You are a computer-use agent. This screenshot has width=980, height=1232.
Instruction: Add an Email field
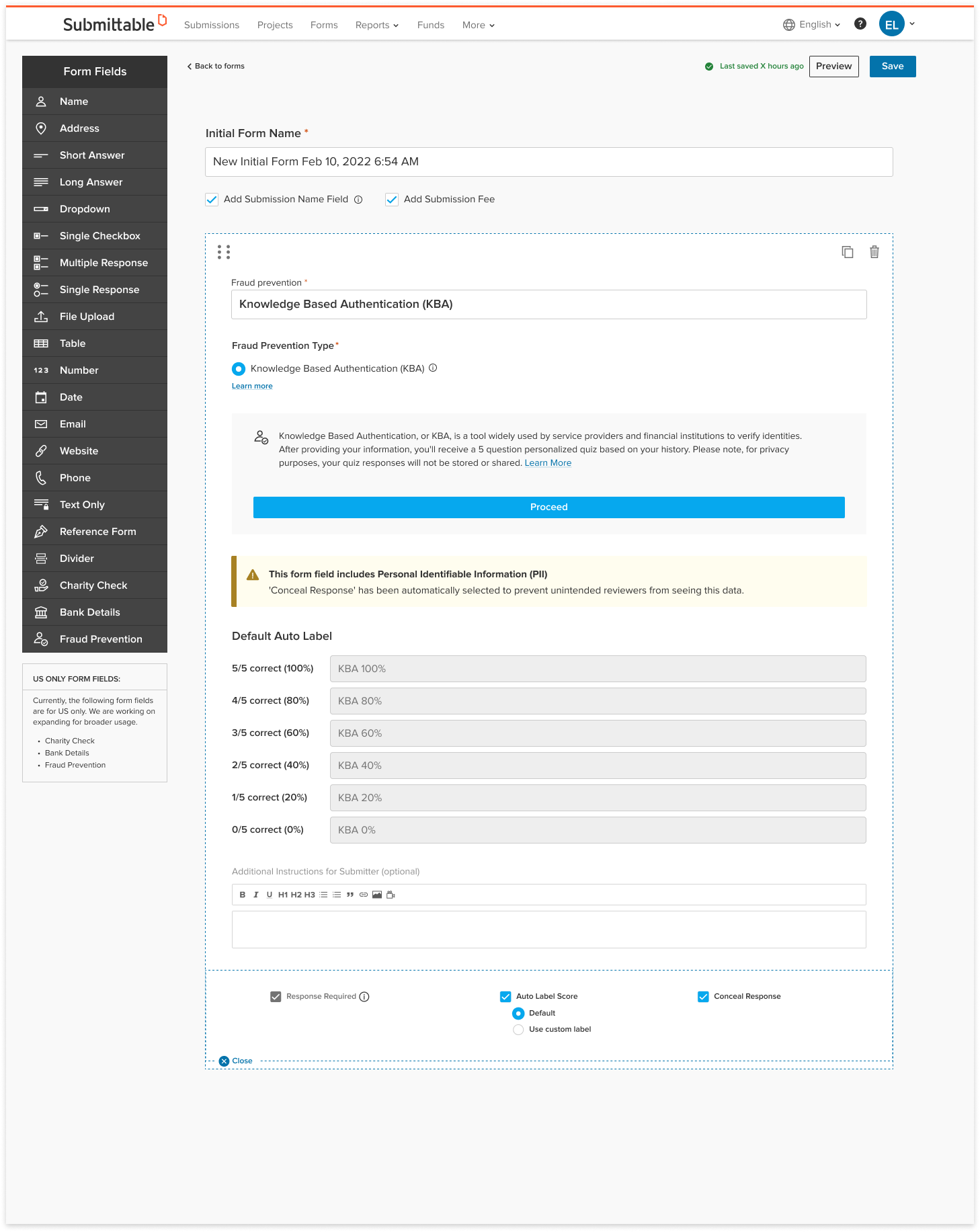pos(95,424)
